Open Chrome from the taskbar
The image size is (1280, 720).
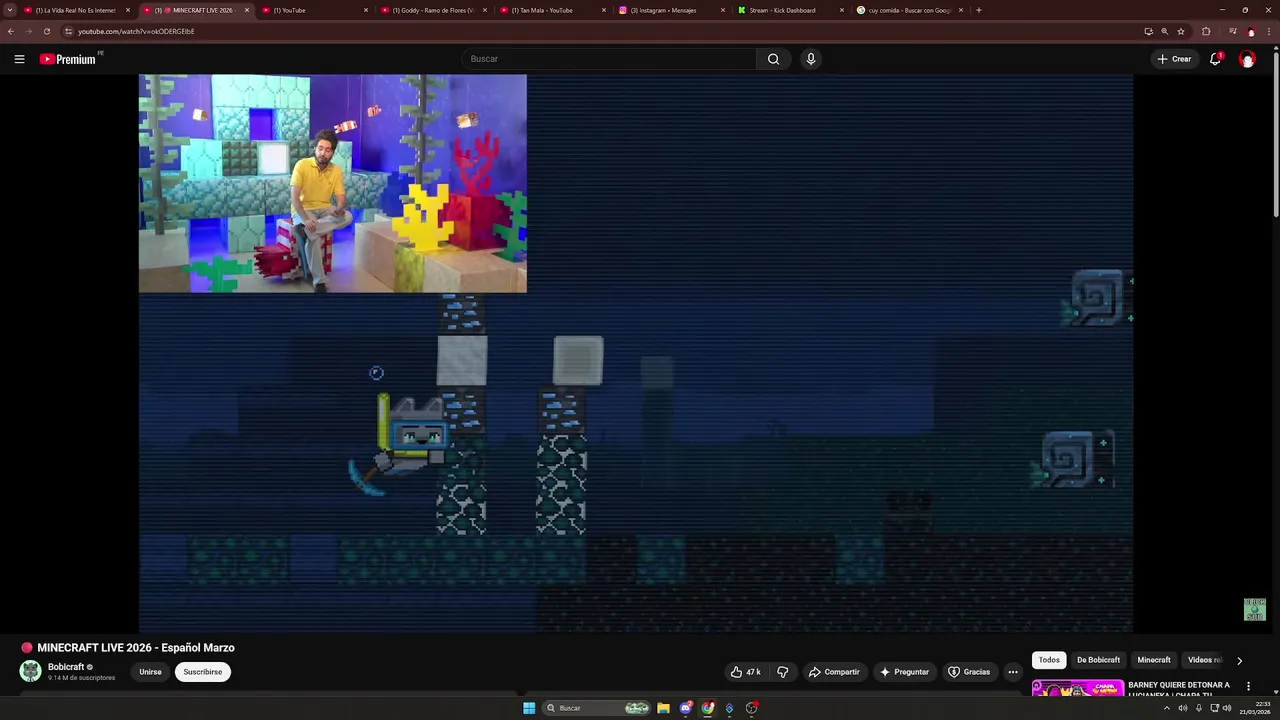[x=708, y=708]
